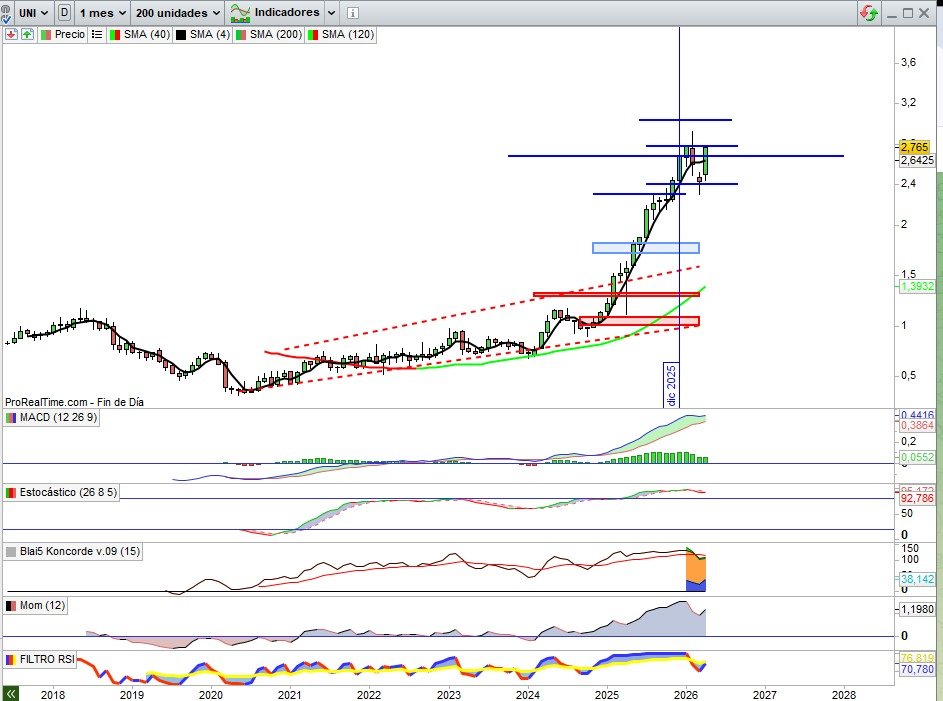Click the Koncorde gray label icon

click(11, 552)
